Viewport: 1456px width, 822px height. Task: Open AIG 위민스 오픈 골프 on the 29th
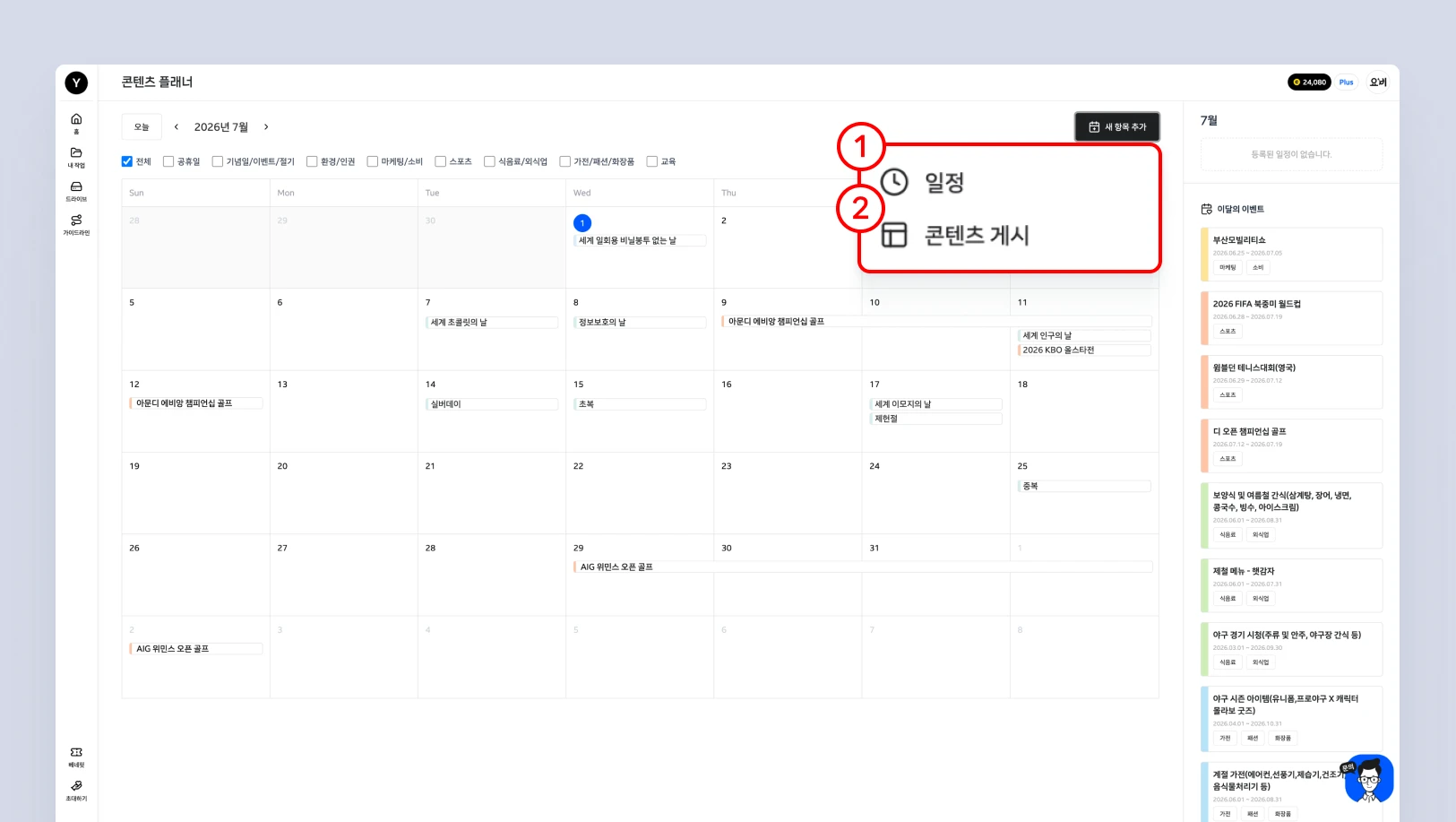863,567
